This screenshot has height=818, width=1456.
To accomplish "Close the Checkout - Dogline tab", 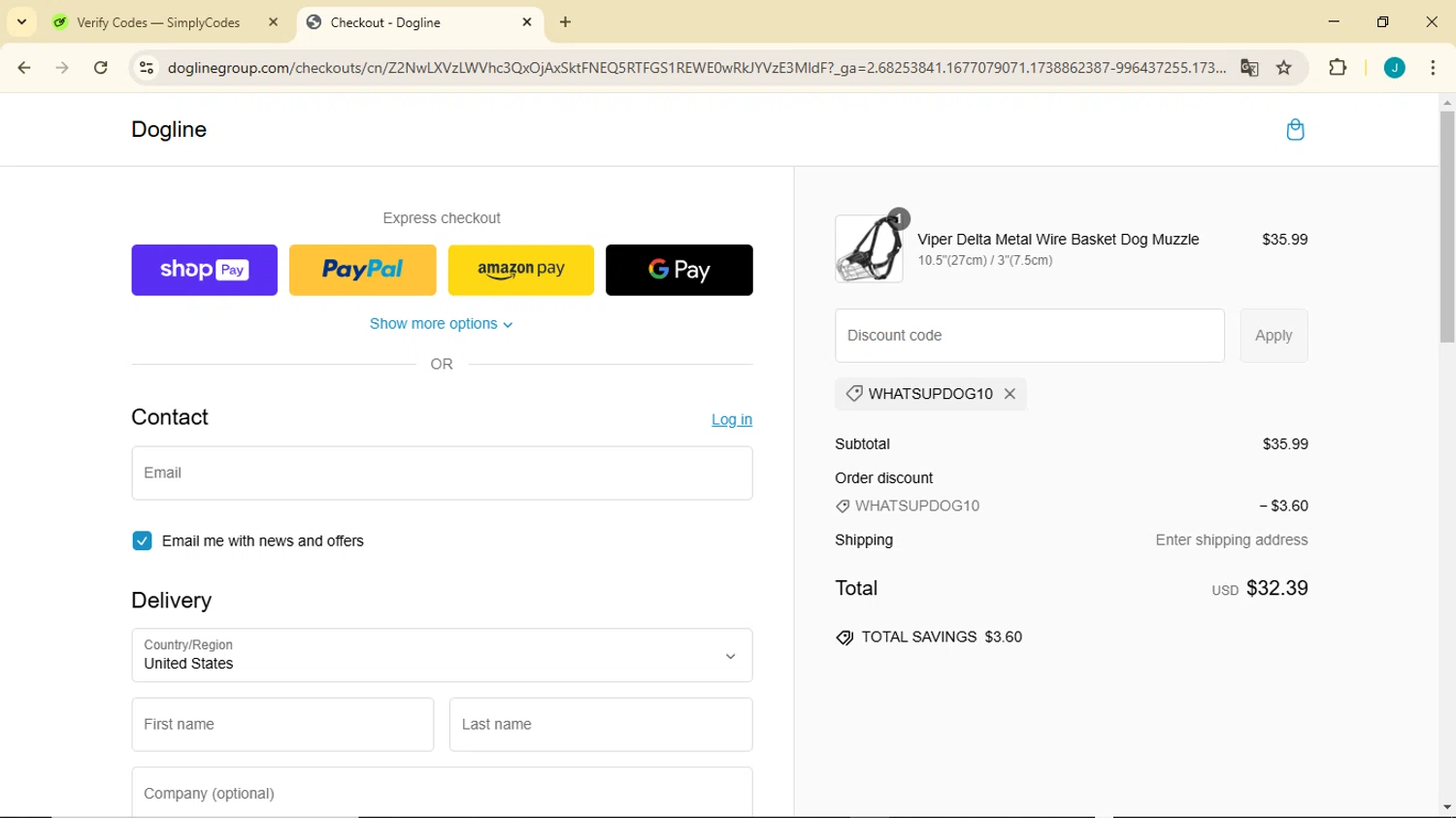I will click(x=527, y=21).
